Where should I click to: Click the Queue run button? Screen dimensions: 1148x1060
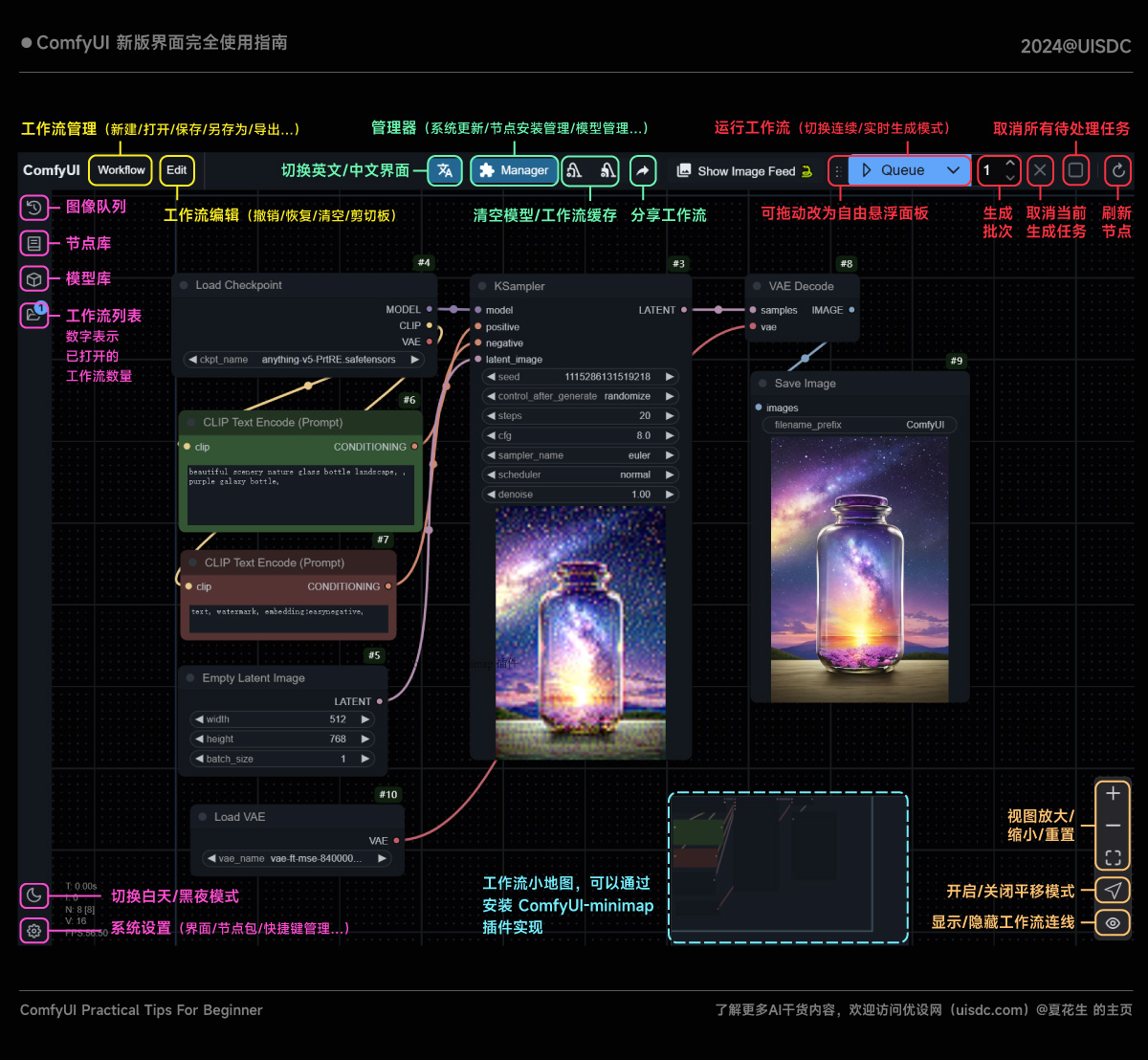pyautogui.click(x=894, y=170)
